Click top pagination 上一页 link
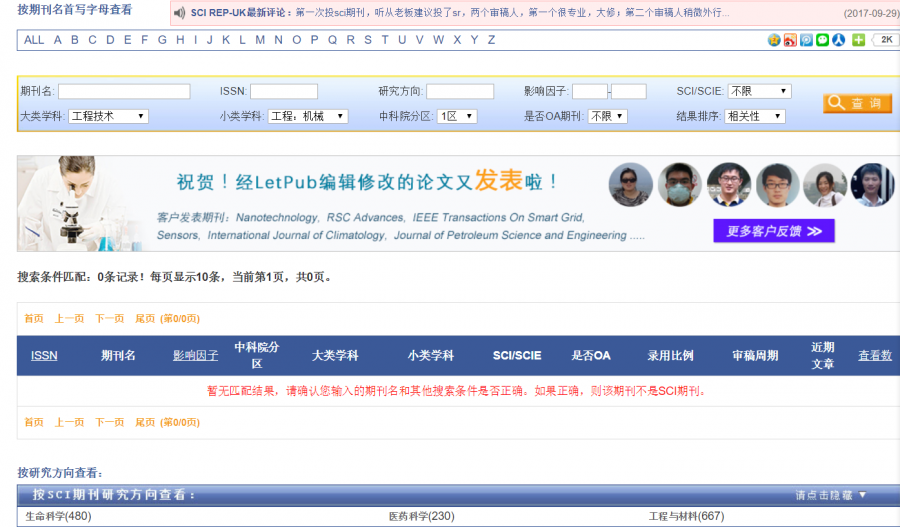This screenshot has height=527, width=900. point(69,319)
